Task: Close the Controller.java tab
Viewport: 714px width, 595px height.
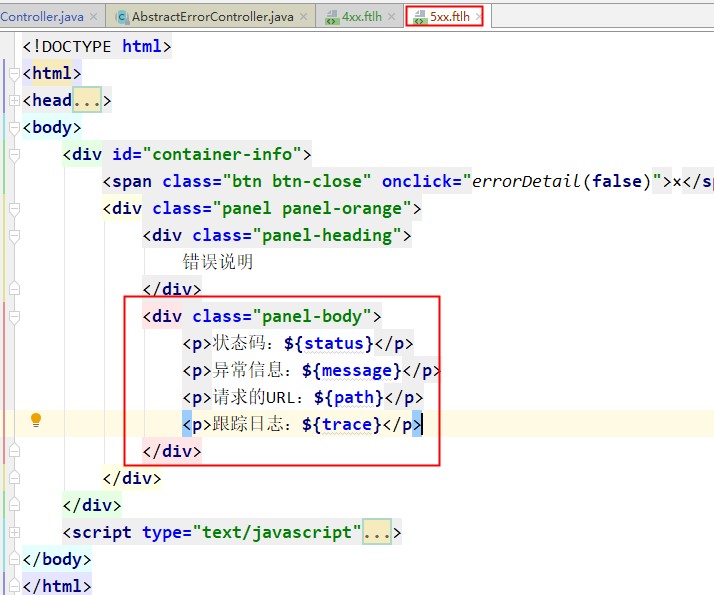Action: 93,17
